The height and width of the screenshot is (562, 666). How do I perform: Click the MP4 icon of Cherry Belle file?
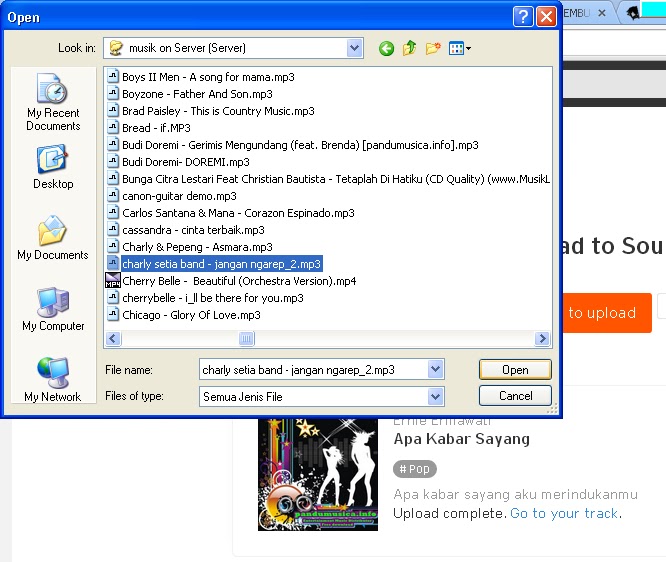point(113,280)
